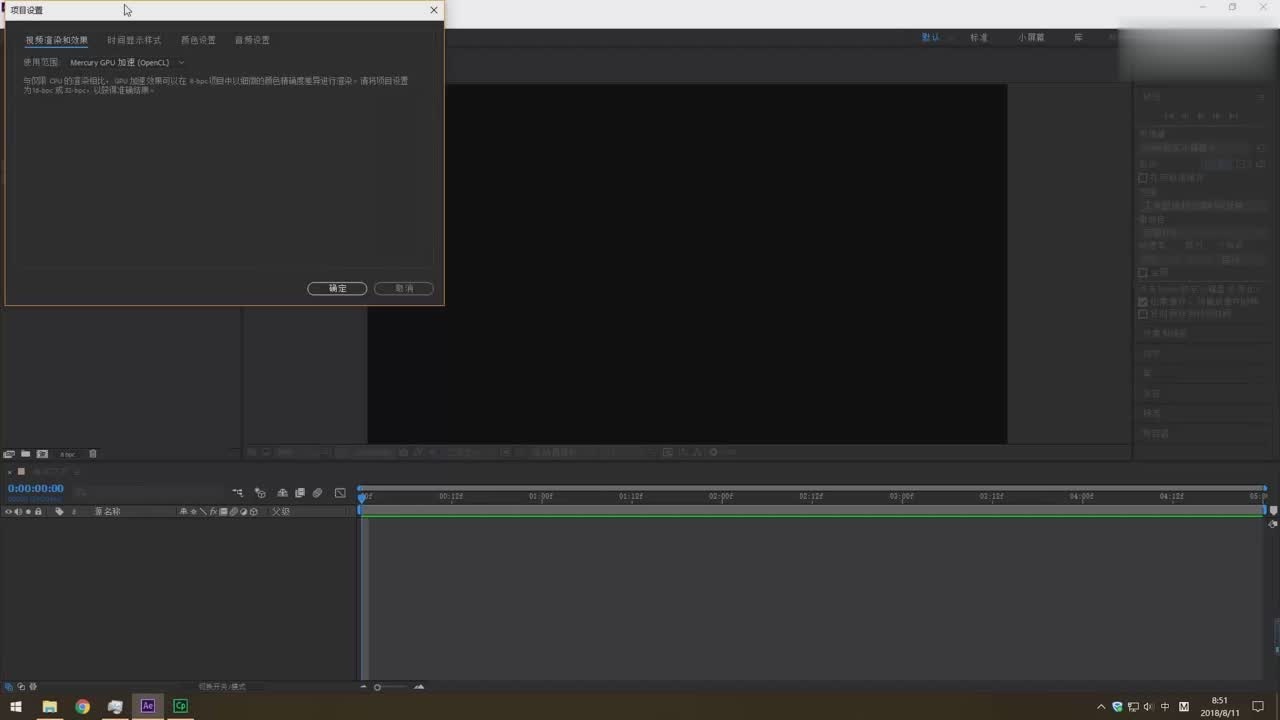This screenshot has width=1280, height=720.
Task: Select the 视频渲染和效果 tab
Action: point(56,40)
